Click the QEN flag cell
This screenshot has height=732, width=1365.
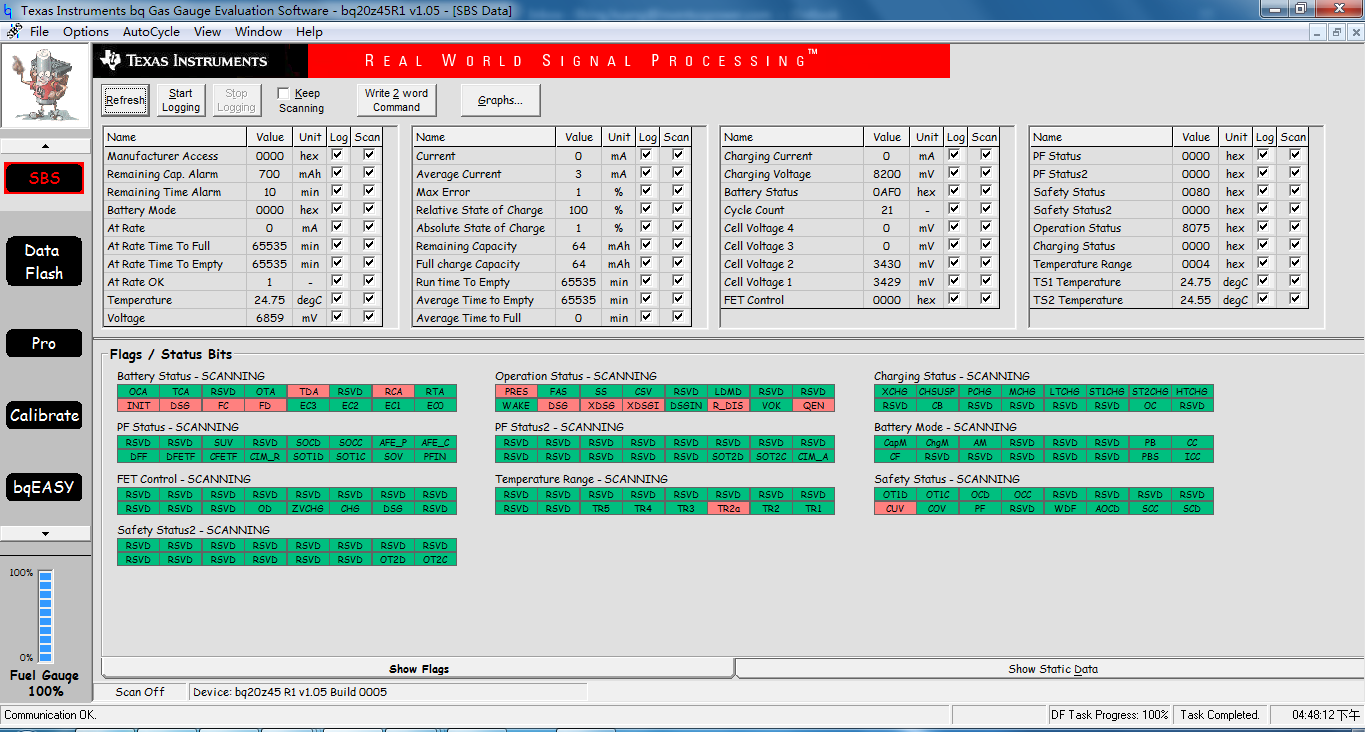click(813, 406)
